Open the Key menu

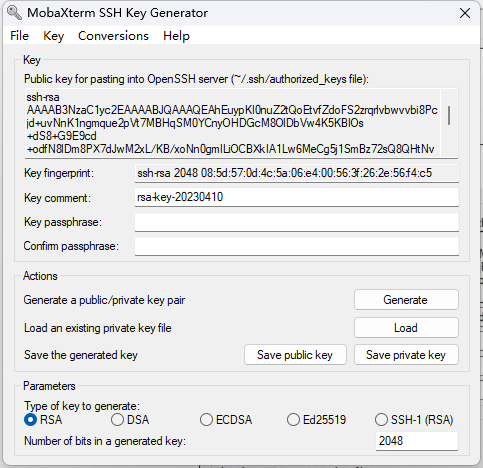(x=53, y=36)
